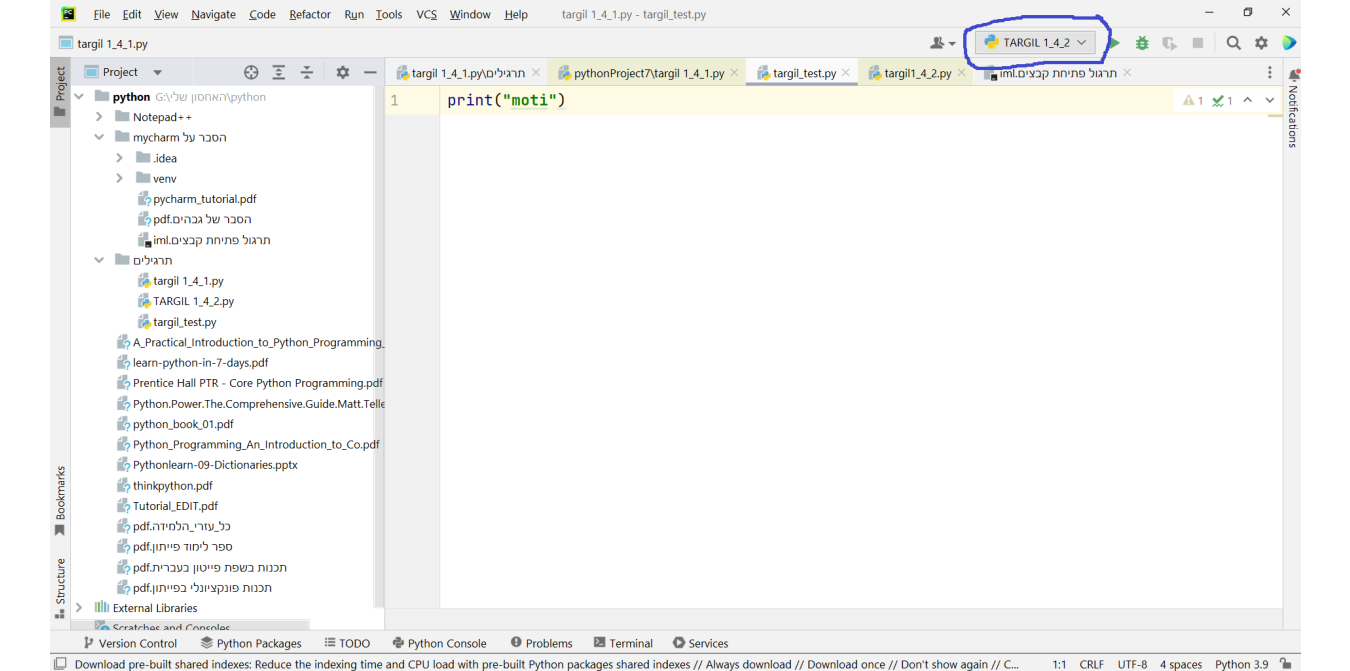
Task: Click the download shared indexes status message
Action: click(546, 664)
